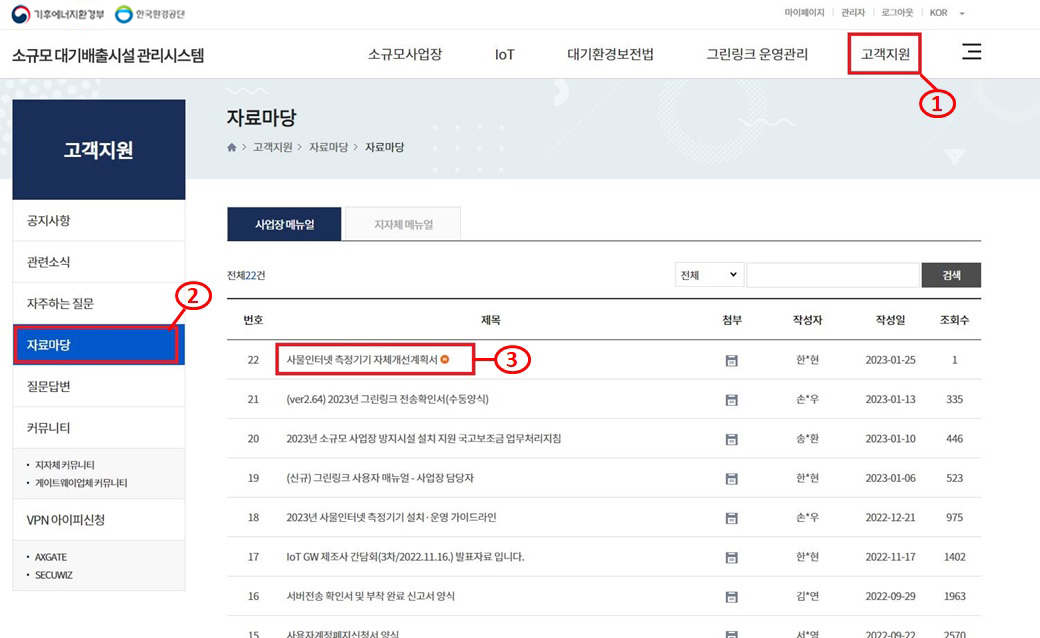The height and width of the screenshot is (638, 1040).
Task: Click attachment icon for post 17
Action: (731, 557)
